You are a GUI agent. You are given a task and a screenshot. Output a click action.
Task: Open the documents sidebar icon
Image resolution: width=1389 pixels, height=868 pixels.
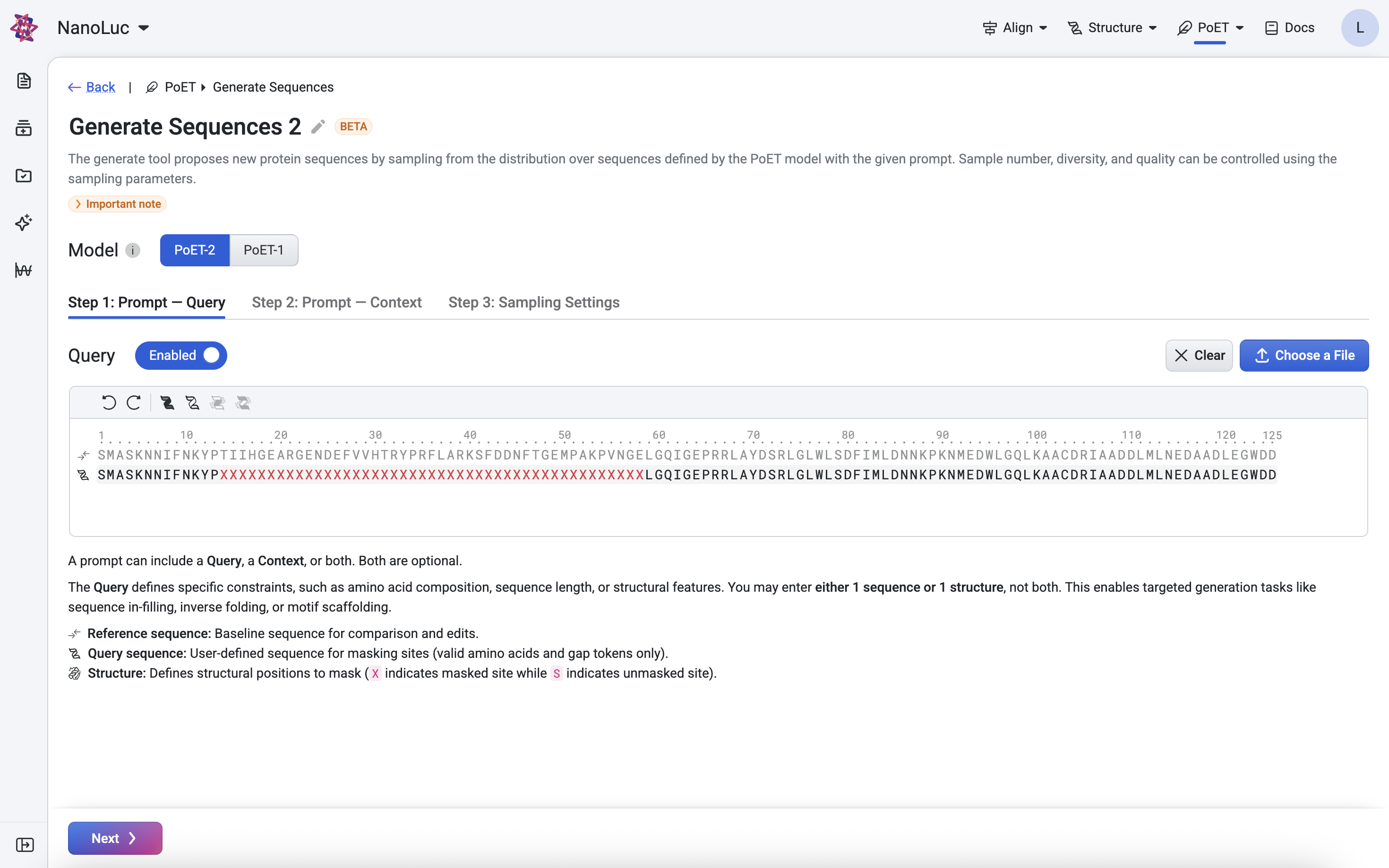[x=24, y=81]
